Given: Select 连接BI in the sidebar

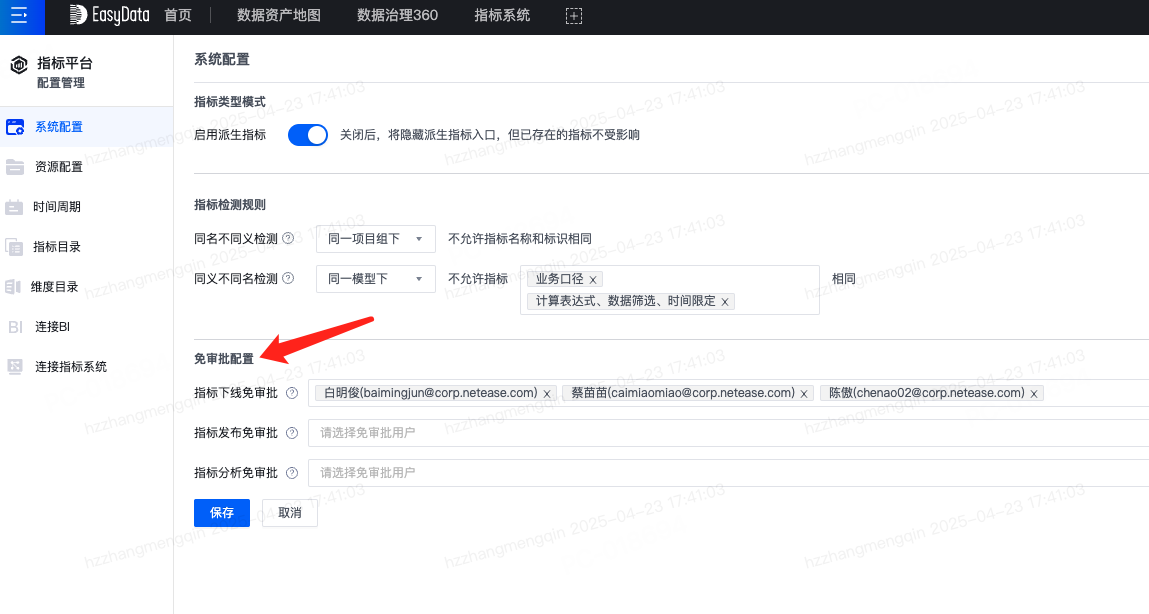Looking at the screenshot, I should click(x=86, y=327).
